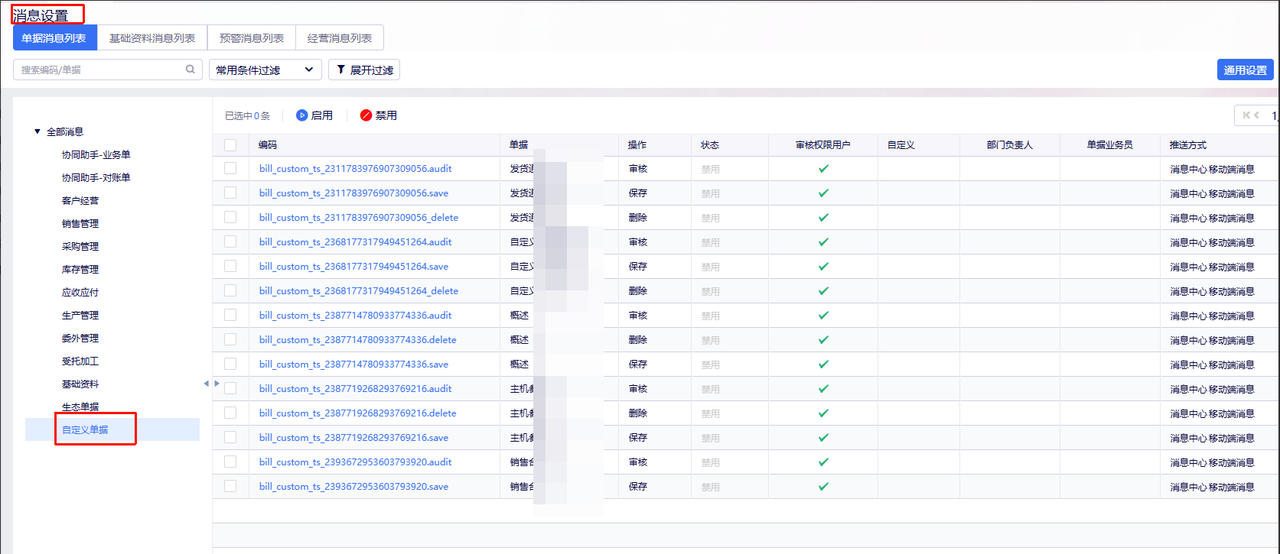Click the 部门负责人 column header

pos(1010,145)
